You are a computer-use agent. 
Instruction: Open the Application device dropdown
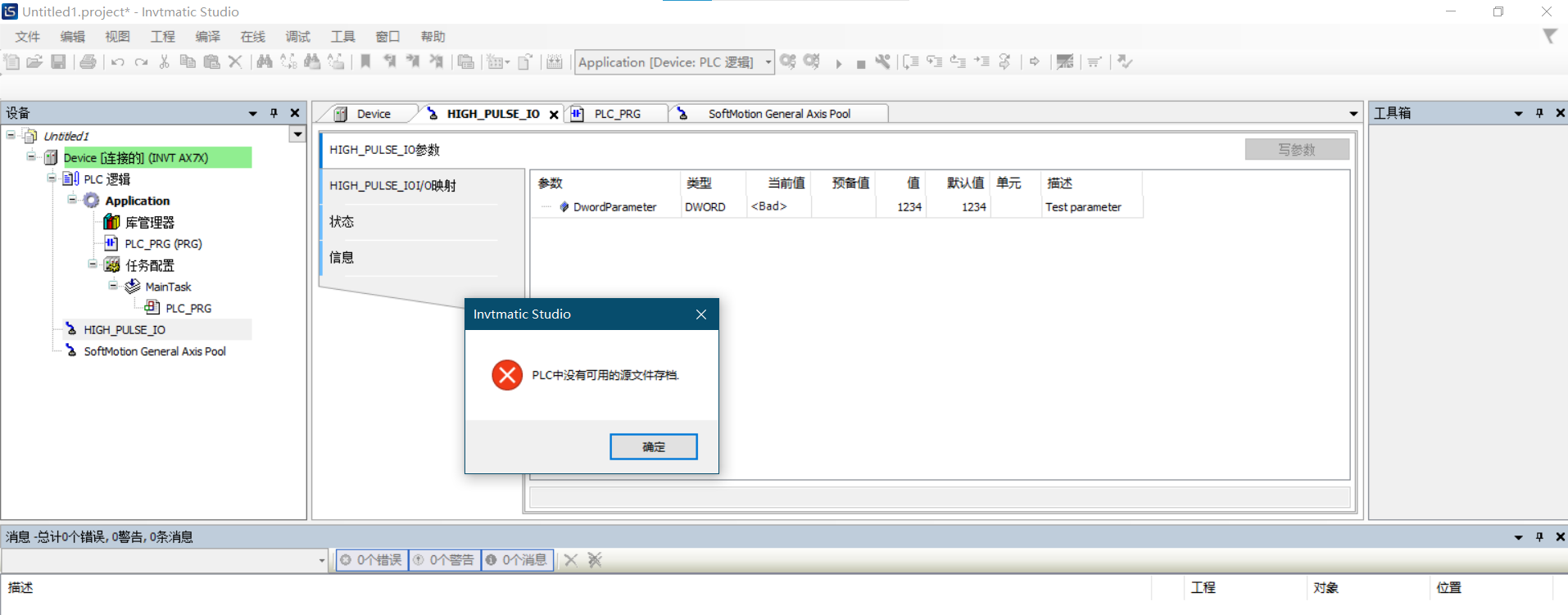[768, 62]
